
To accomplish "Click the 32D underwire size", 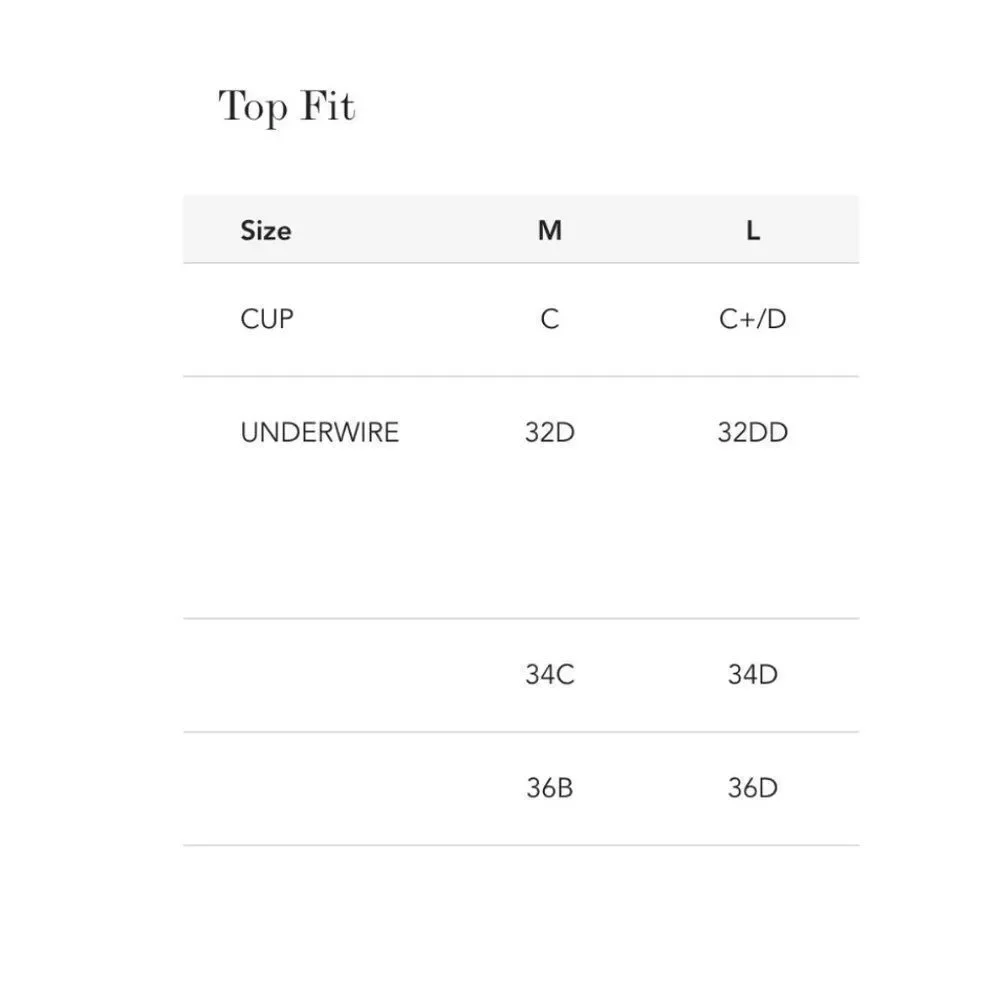I will pyautogui.click(x=550, y=432).
